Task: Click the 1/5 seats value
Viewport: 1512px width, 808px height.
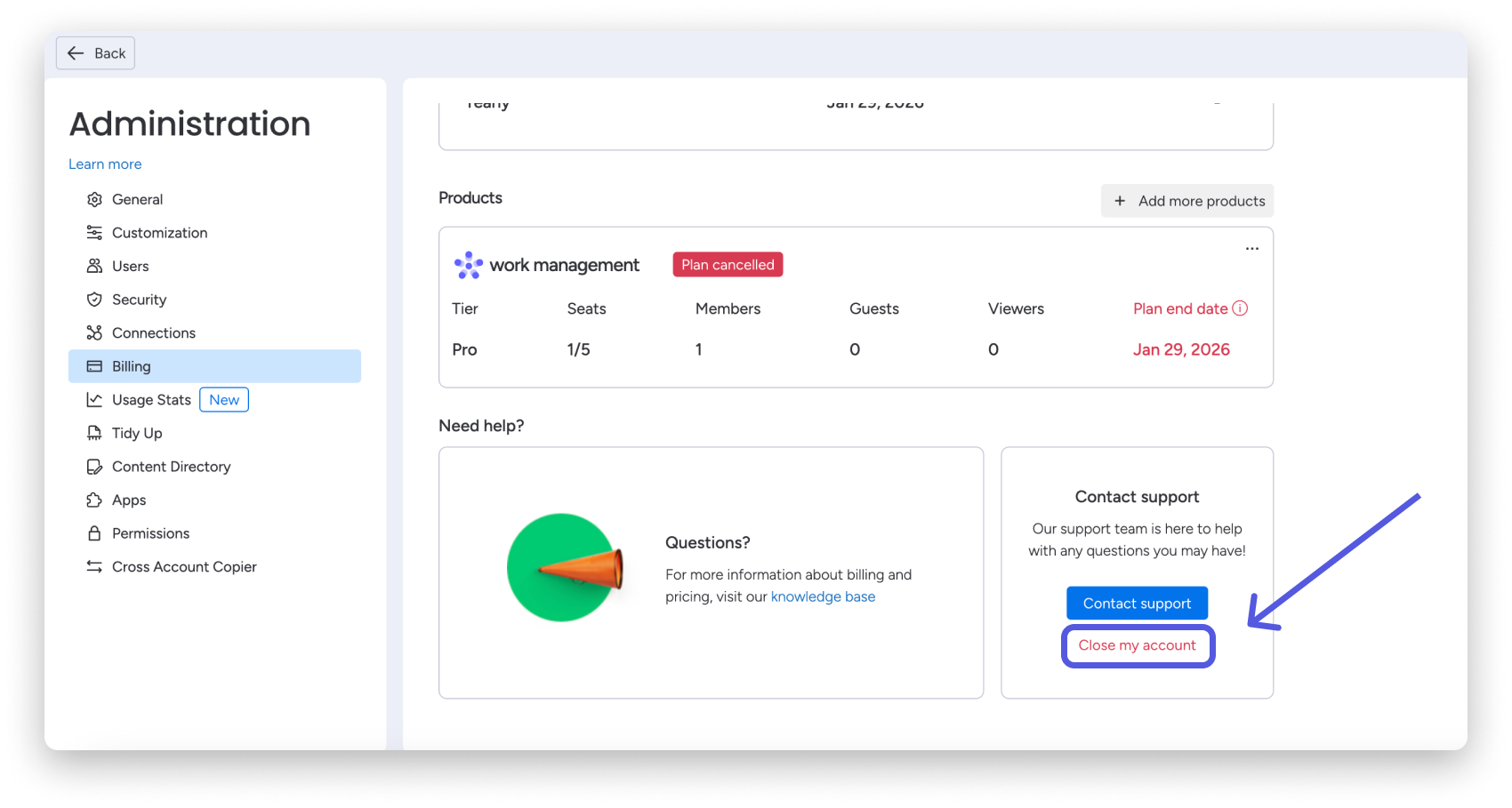Action: [579, 349]
